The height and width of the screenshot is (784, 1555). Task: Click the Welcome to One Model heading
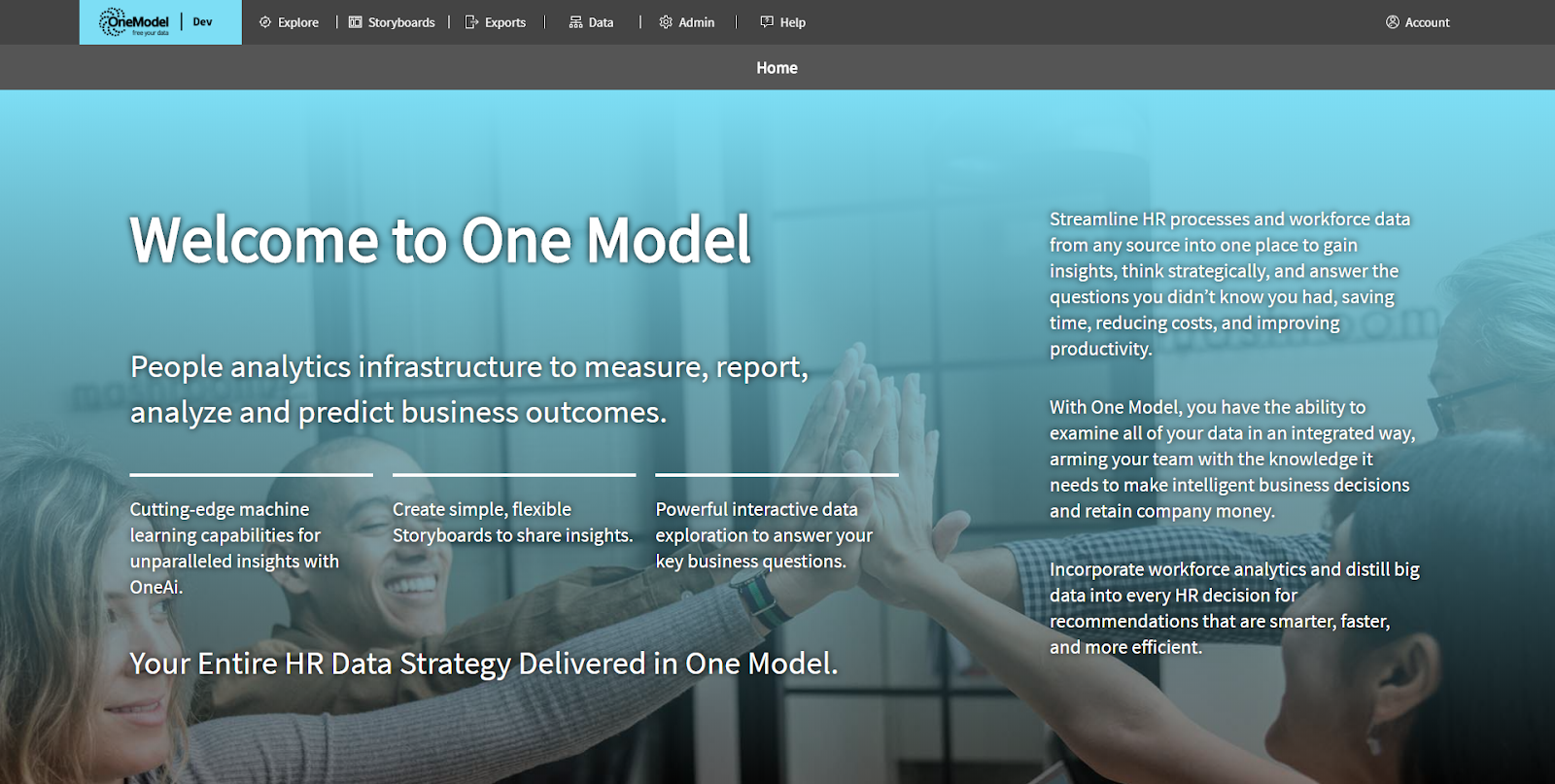pos(440,240)
